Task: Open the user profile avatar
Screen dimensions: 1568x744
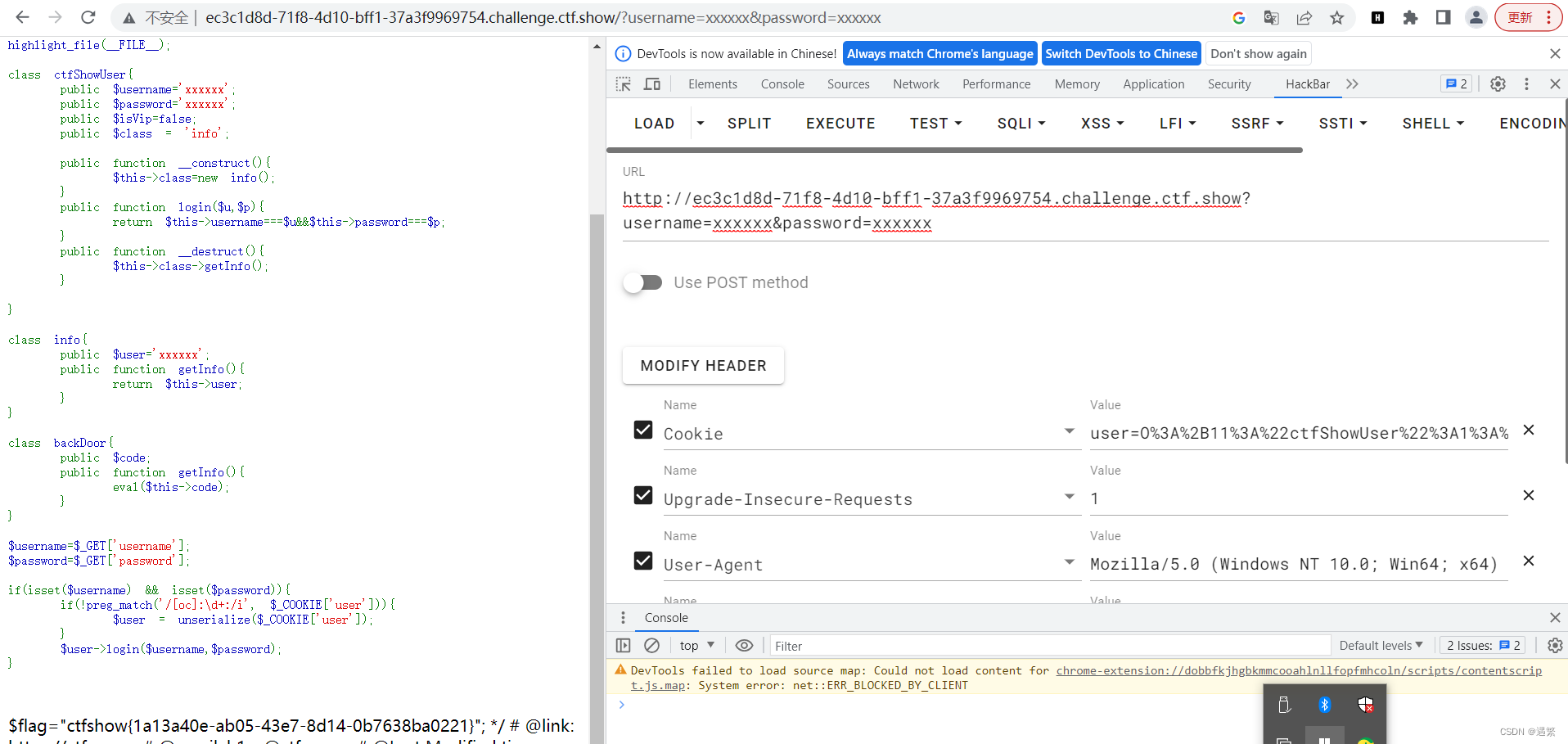Action: point(1476,17)
